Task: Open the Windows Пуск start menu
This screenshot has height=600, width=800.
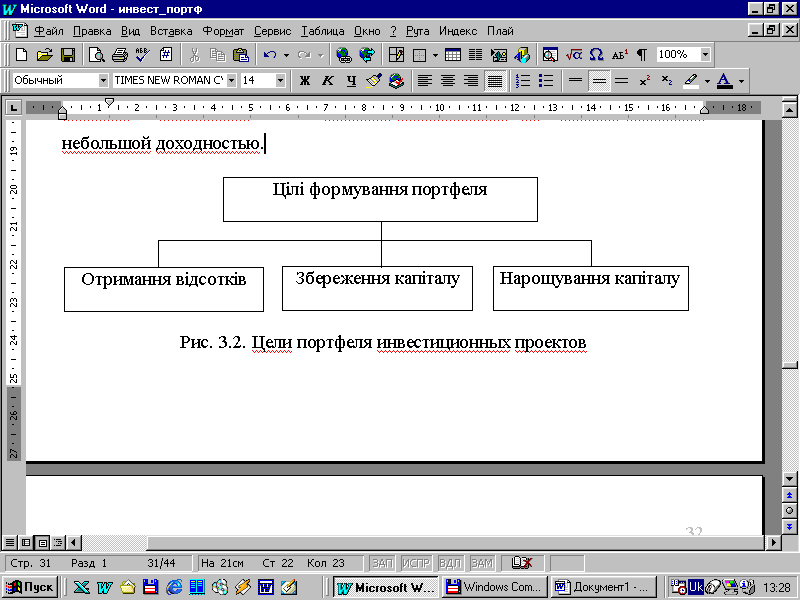Action: (x=31, y=587)
